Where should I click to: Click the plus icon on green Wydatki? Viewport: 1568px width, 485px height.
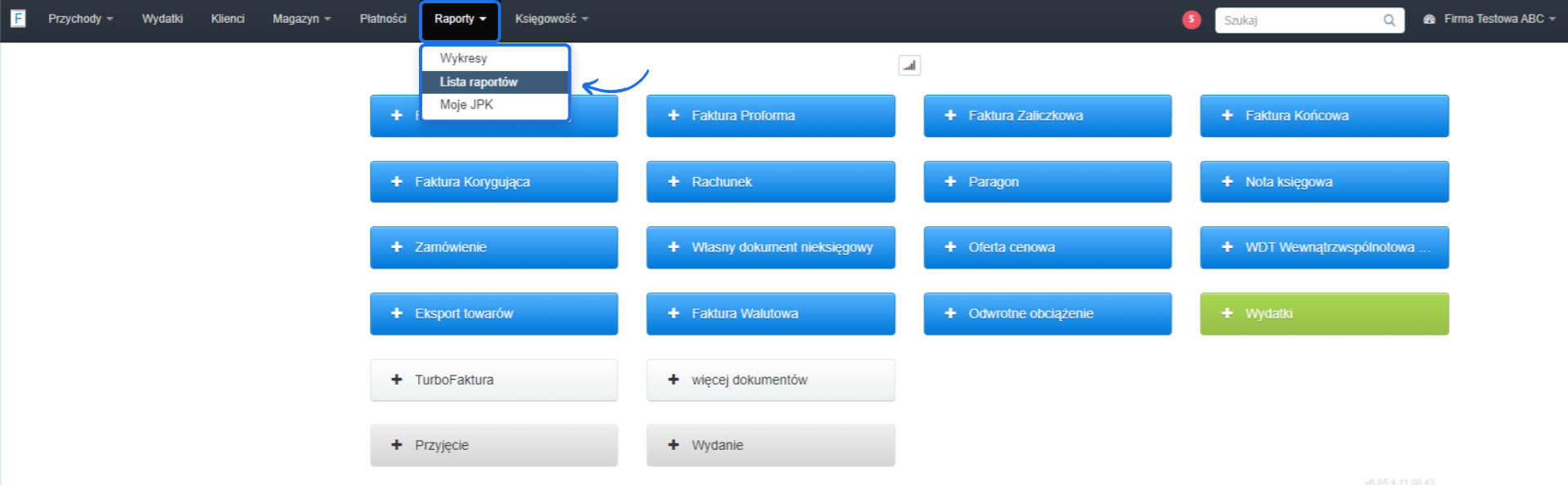(x=1227, y=313)
